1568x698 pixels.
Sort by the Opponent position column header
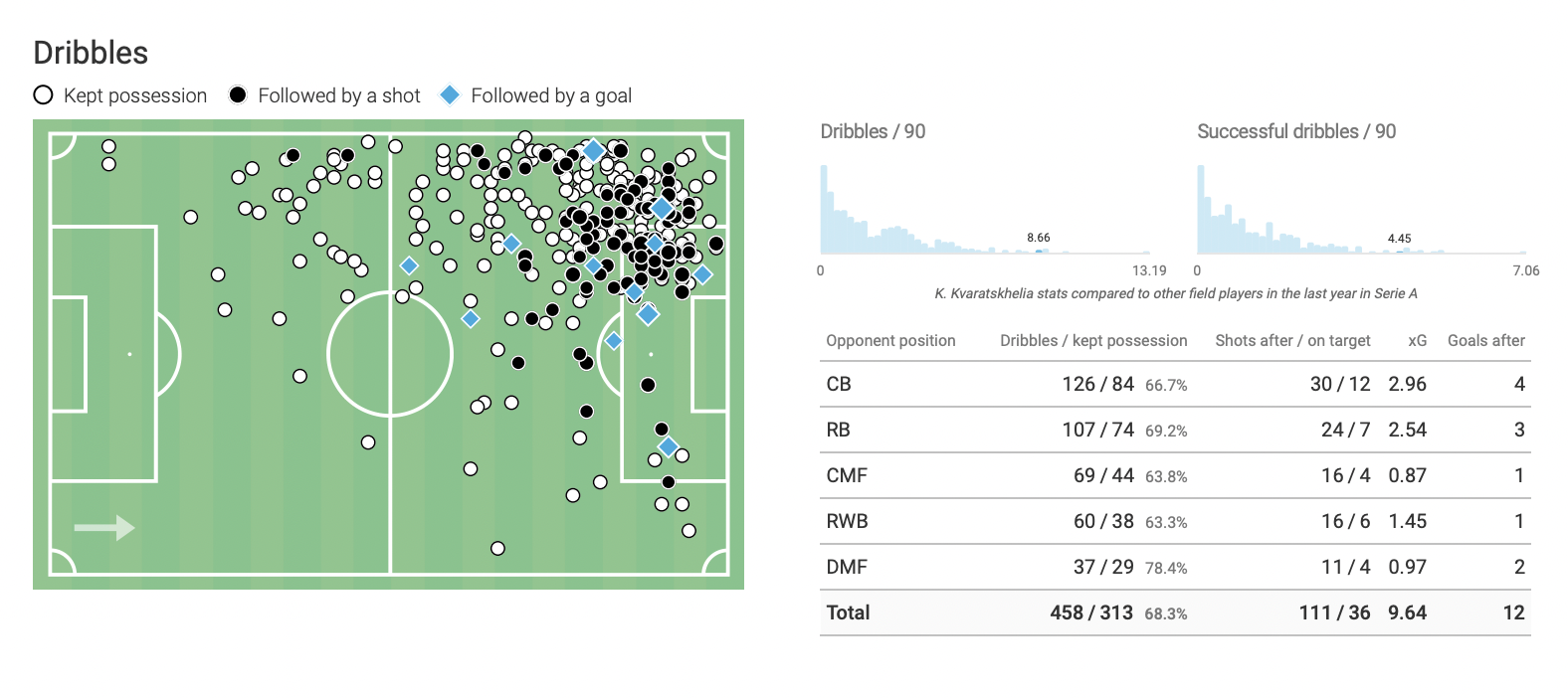890,340
